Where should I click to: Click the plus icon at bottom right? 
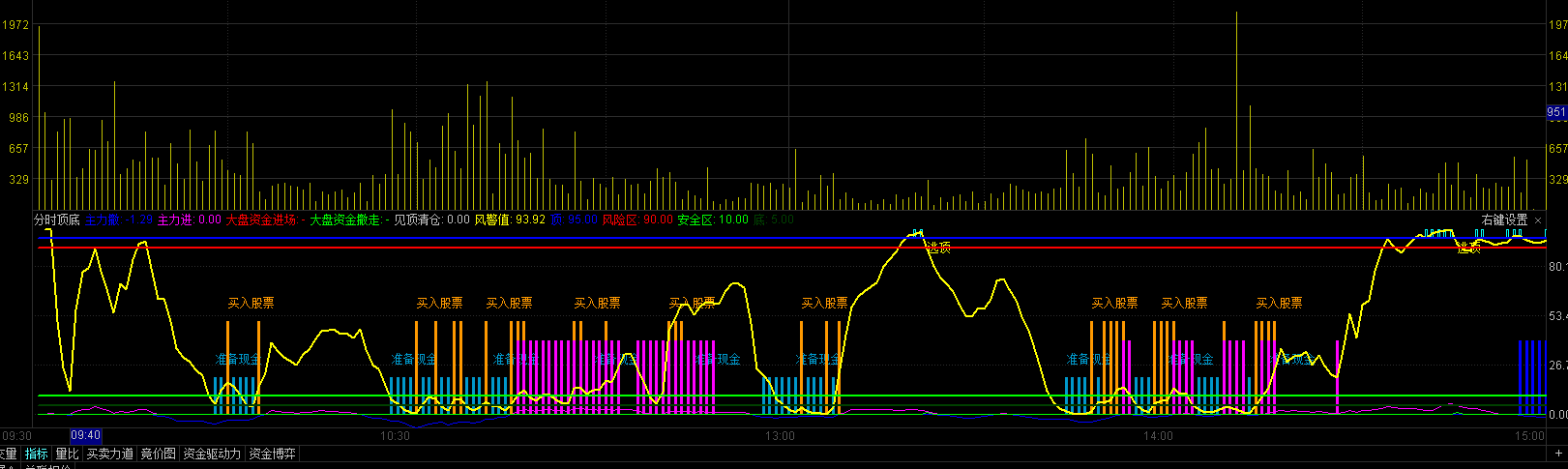click(1556, 452)
